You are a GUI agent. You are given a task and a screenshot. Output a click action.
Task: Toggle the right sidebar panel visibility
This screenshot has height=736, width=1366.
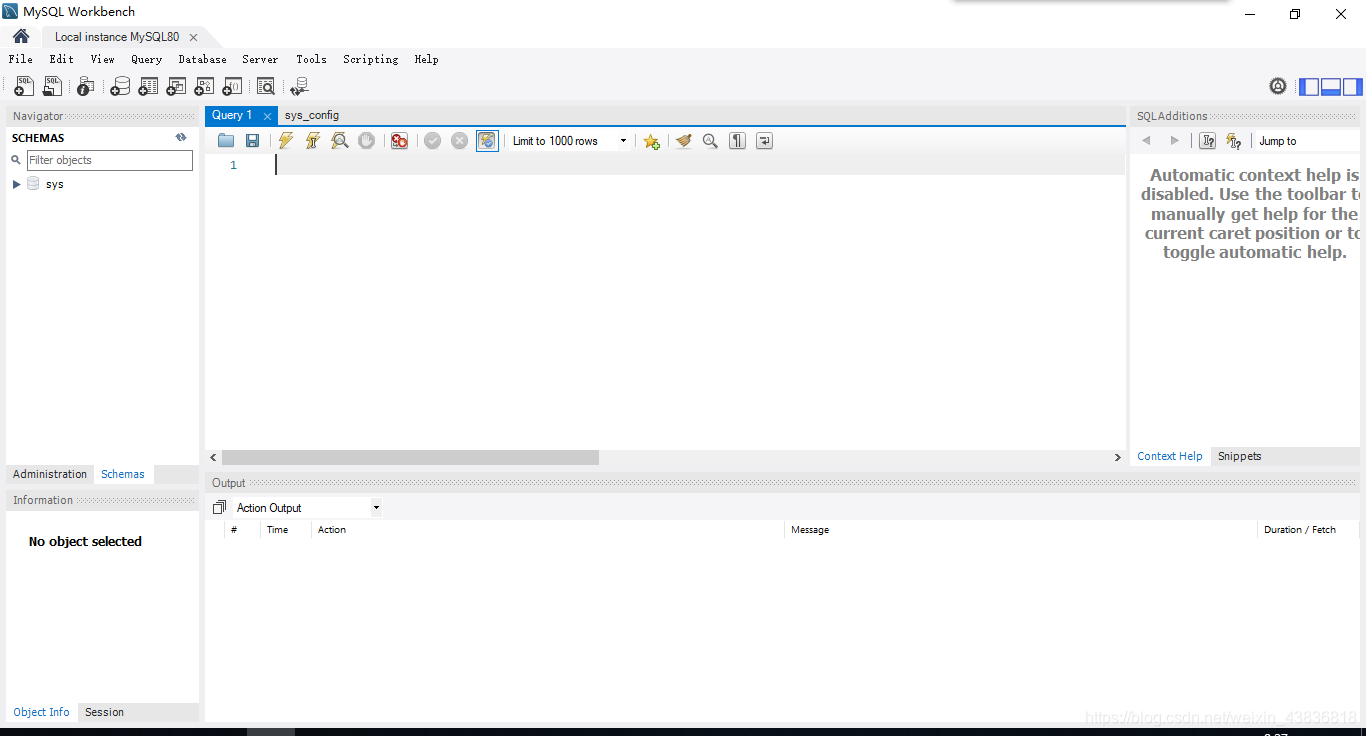pyautogui.click(x=1353, y=86)
